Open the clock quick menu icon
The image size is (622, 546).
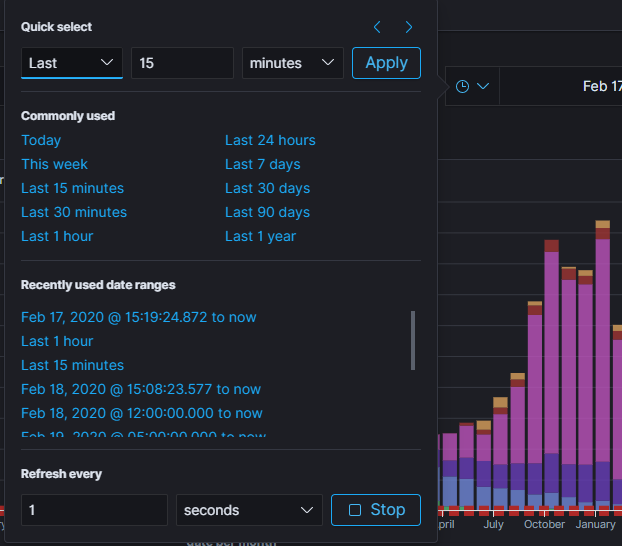click(x=472, y=86)
